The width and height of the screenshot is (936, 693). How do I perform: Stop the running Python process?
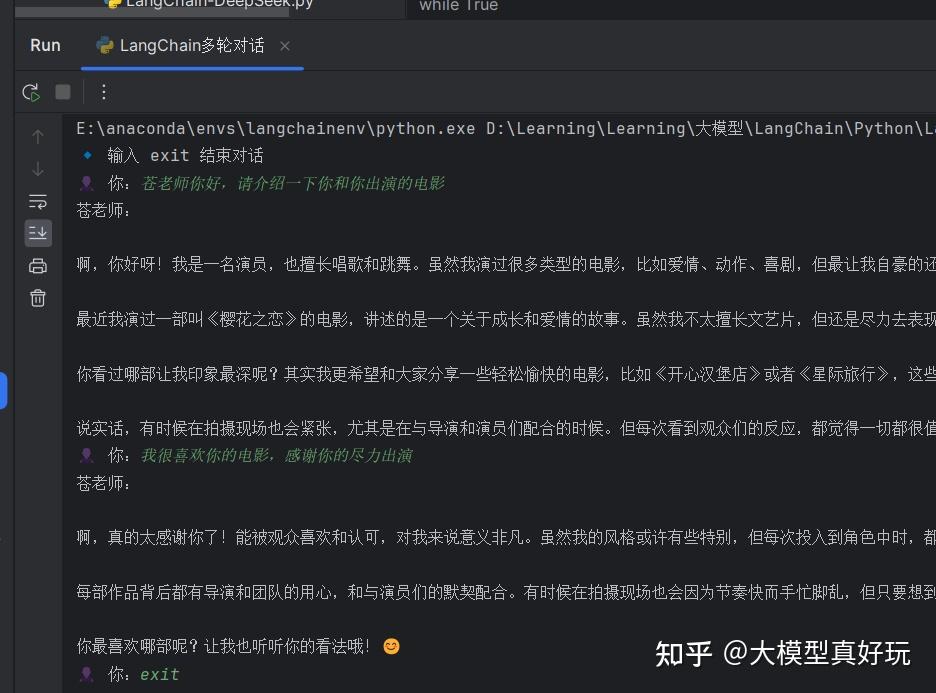tap(62, 91)
